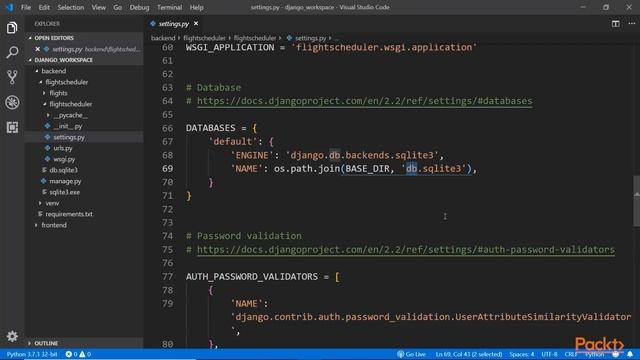
Task: Open the Explorer view in activity bar
Action: (12, 28)
